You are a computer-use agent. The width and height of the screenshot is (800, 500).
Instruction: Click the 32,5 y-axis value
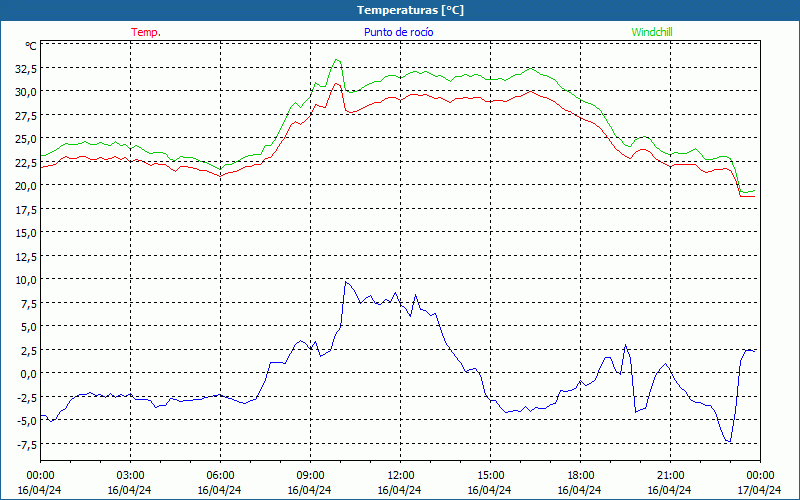point(26,68)
